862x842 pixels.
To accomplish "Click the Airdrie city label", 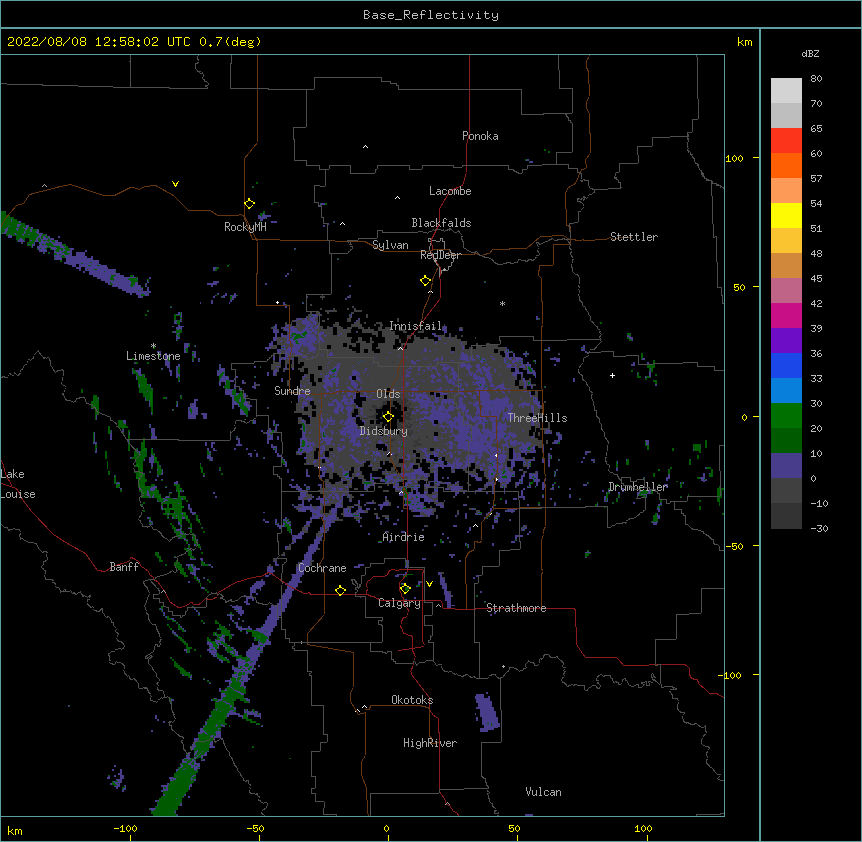I will pos(404,537).
